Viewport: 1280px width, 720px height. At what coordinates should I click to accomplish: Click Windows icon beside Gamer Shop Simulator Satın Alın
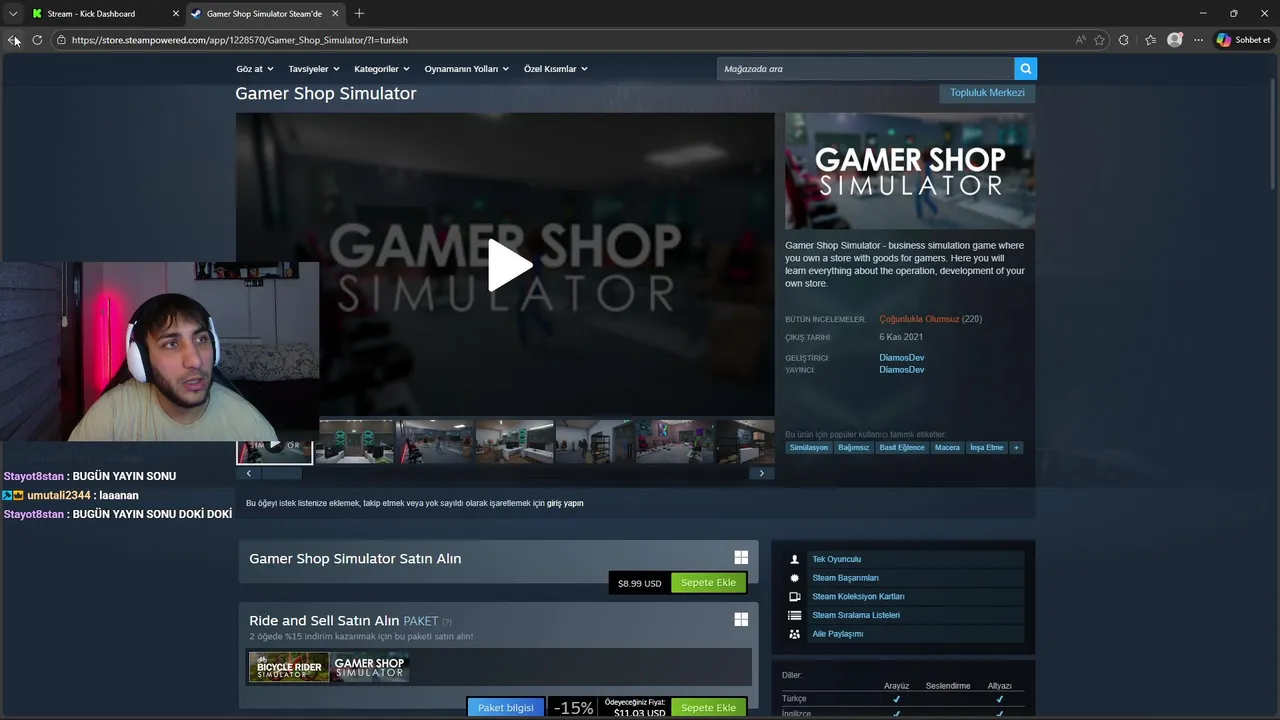click(741, 558)
